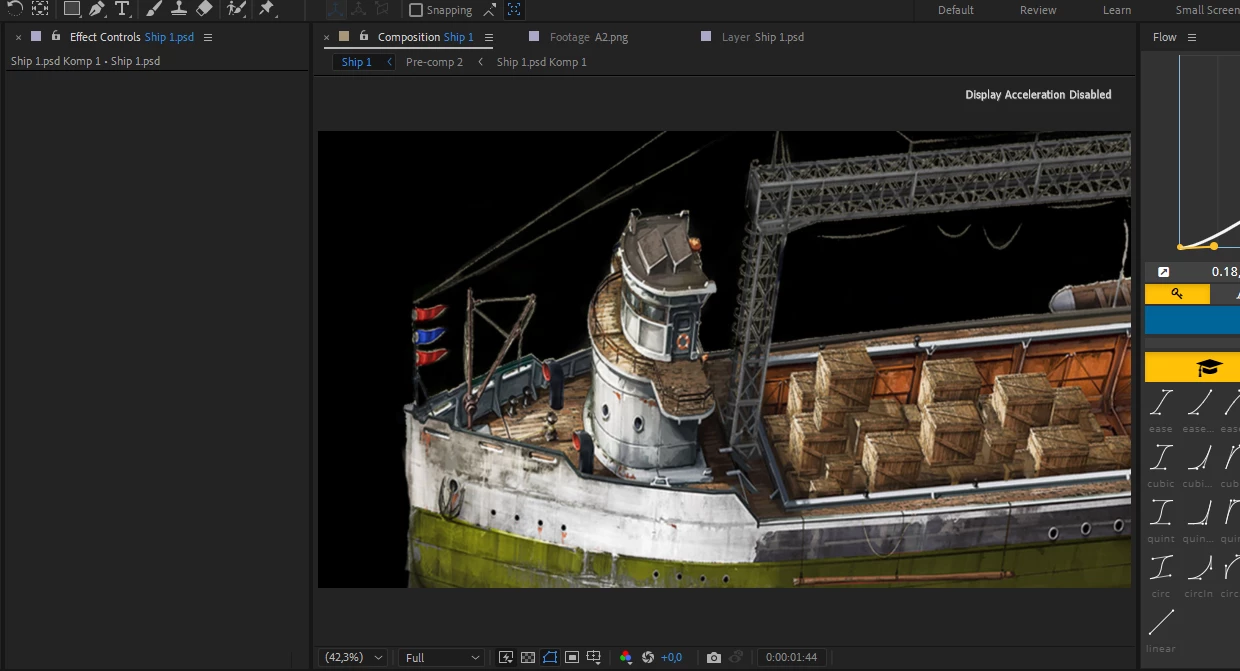This screenshot has height=671, width=1240.
Task: Switch to the Small Screen workspace
Action: click(1207, 10)
